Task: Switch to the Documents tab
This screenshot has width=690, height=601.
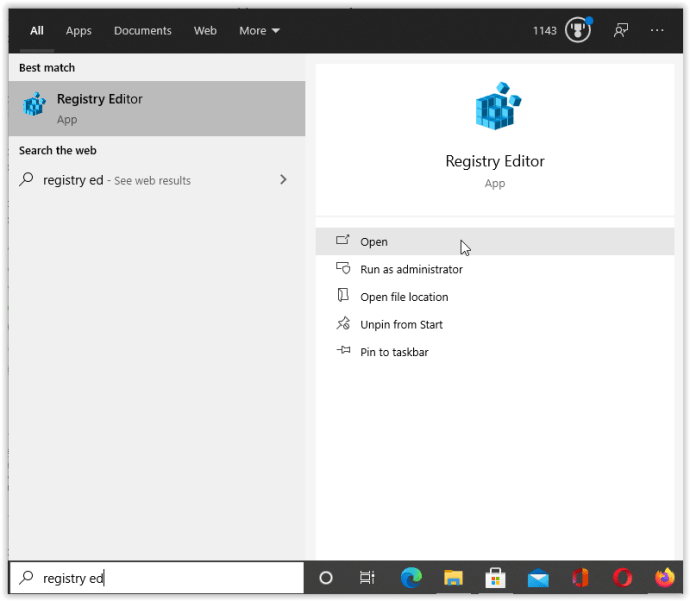Action: point(143,31)
